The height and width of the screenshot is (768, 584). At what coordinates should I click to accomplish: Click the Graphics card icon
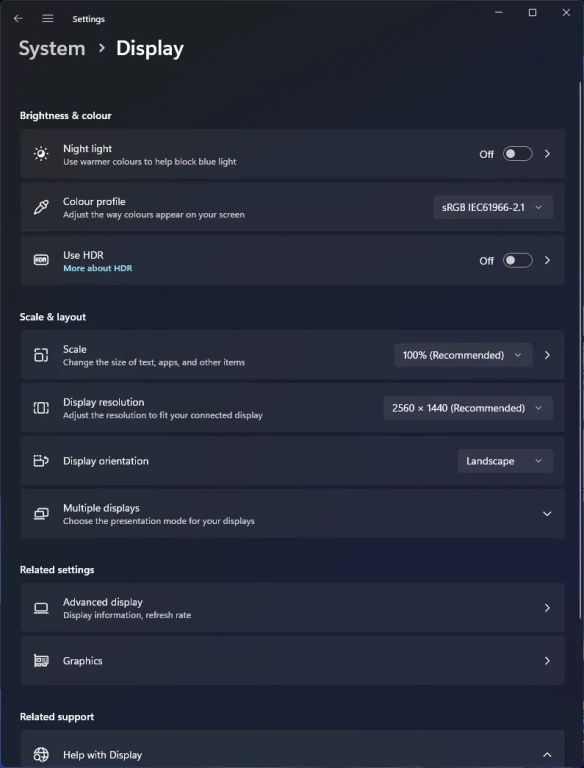41,661
